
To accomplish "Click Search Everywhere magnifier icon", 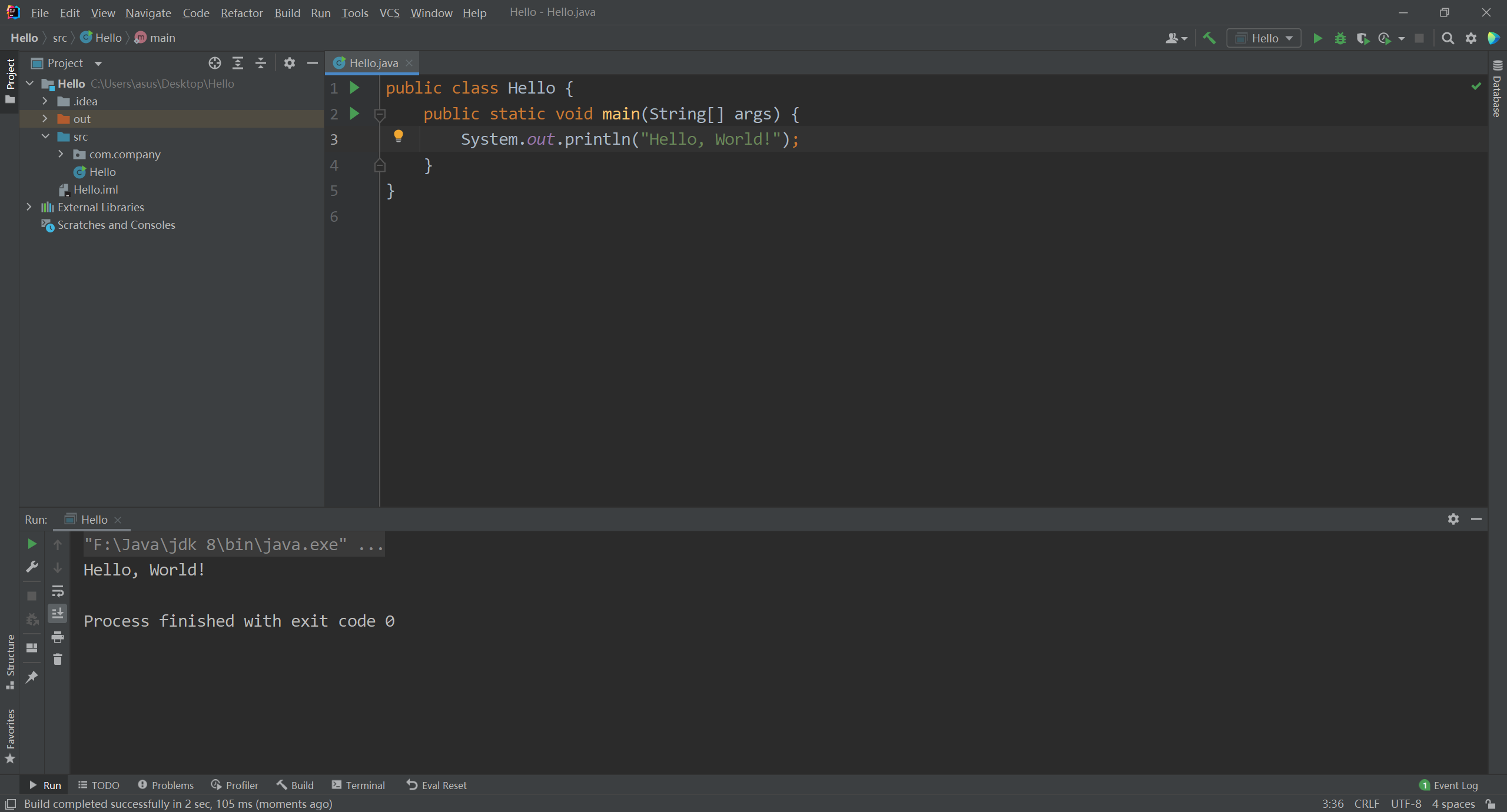I will click(1448, 38).
